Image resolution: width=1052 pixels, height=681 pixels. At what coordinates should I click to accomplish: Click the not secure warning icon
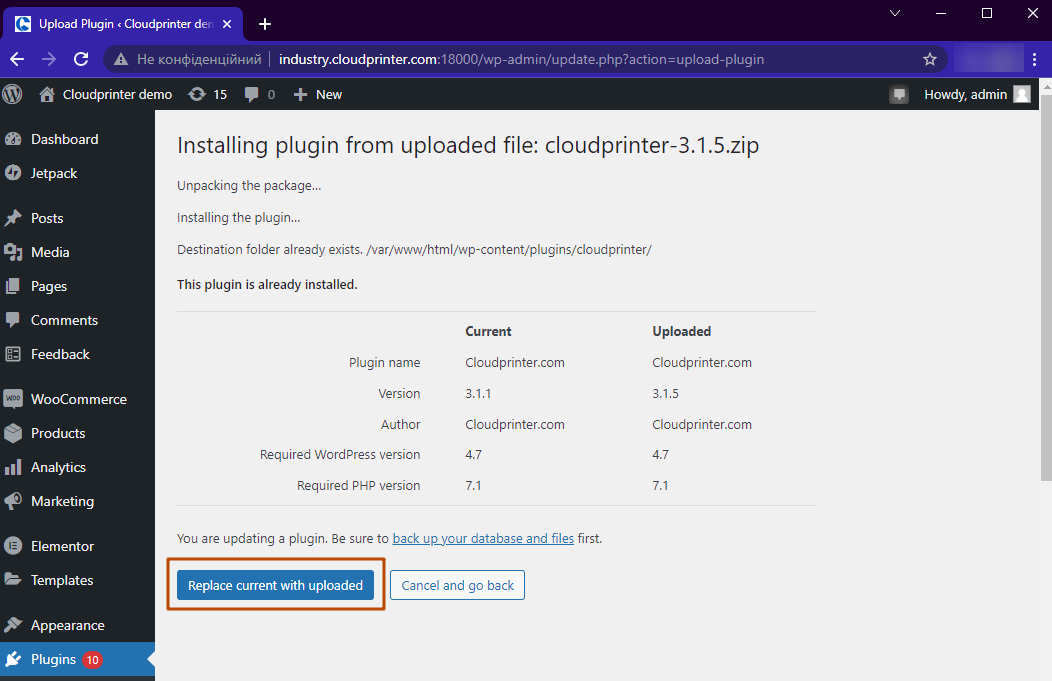[121, 59]
